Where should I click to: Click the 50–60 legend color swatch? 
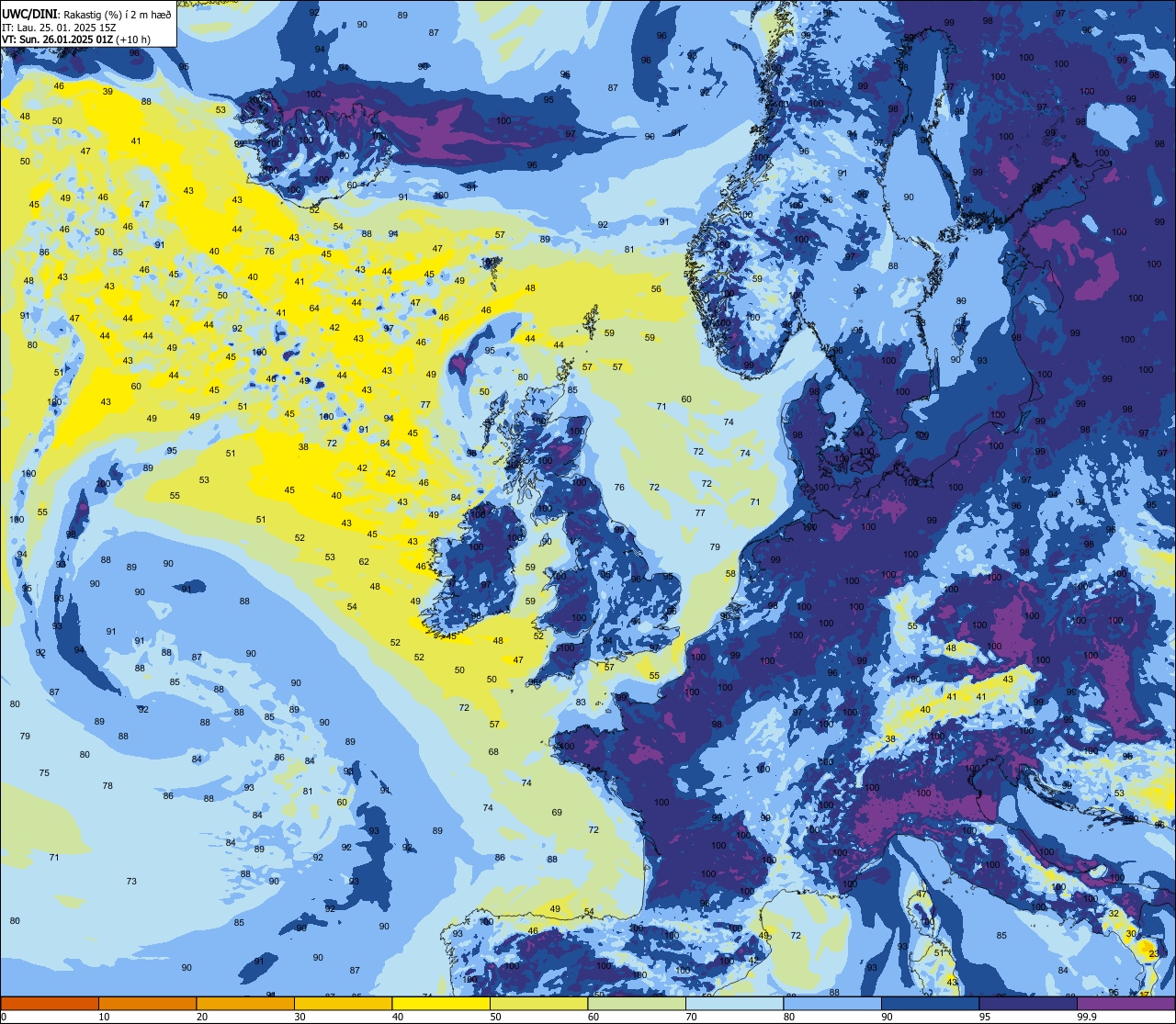538,1003
